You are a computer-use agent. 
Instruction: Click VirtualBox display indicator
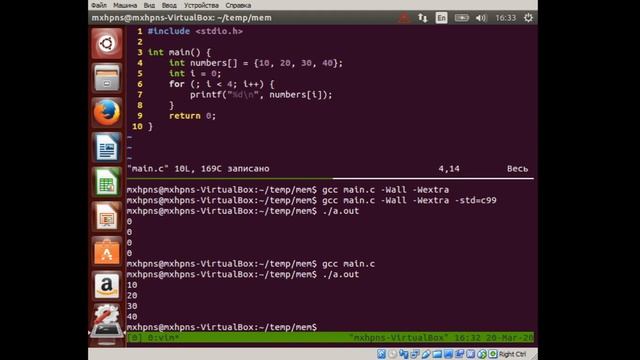click(448, 354)
